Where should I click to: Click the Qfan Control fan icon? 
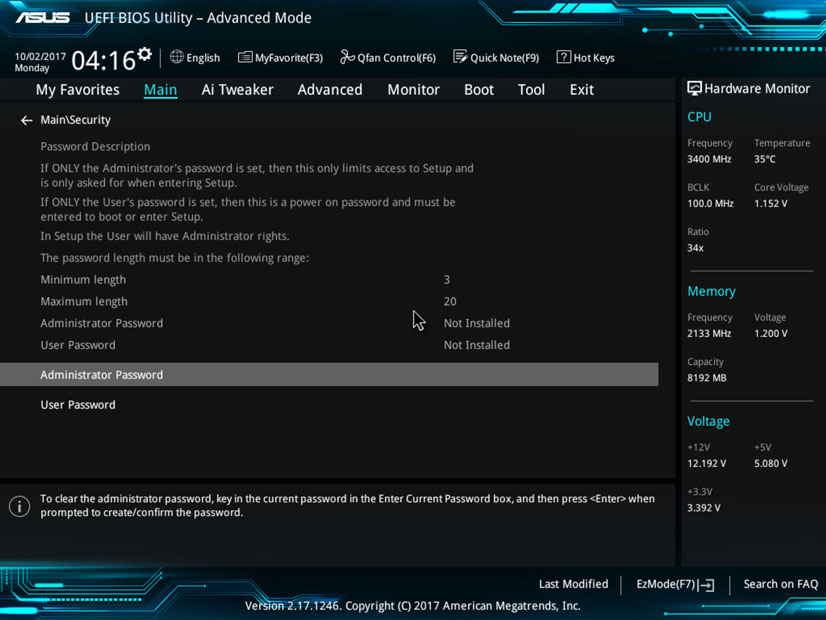pyautogui.click(x=347, y=57)
